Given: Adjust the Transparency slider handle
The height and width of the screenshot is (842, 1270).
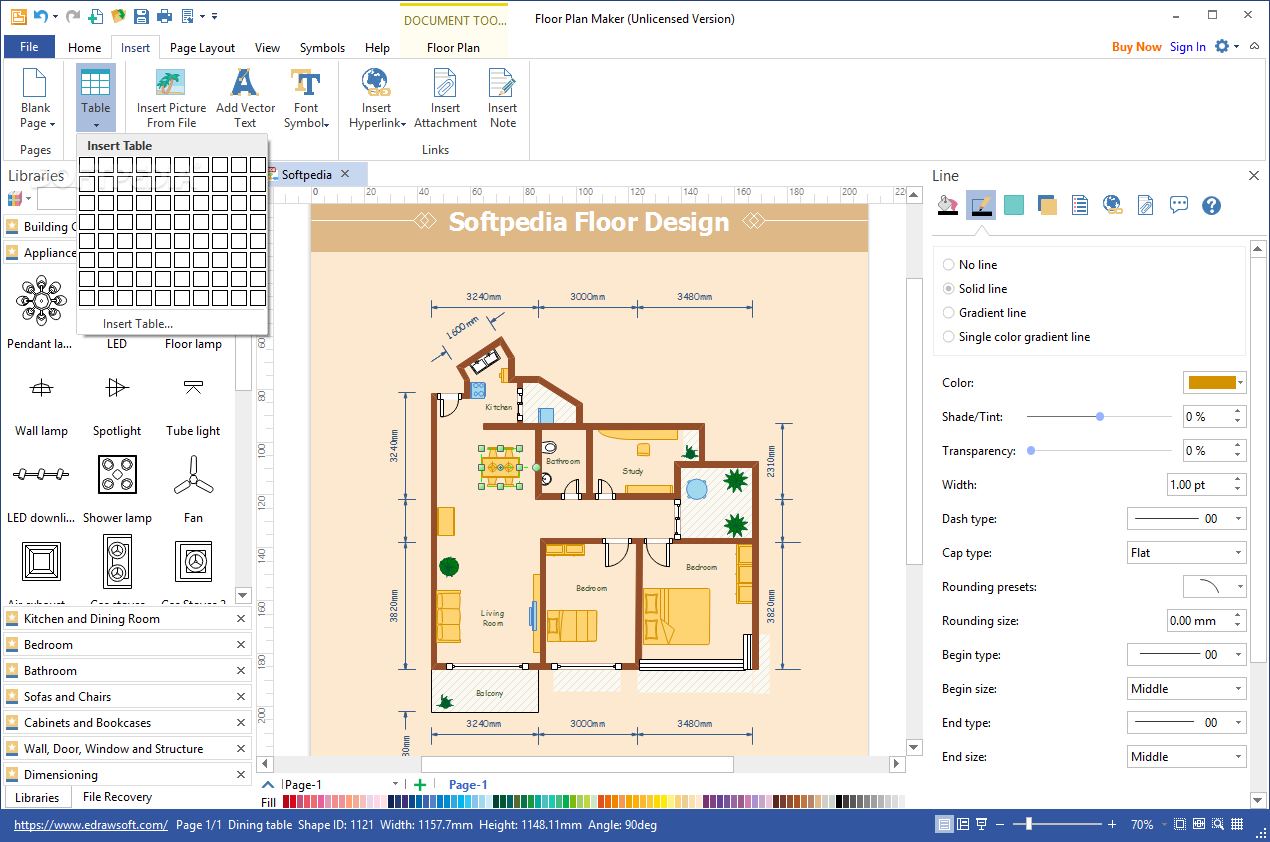Looking at the screenshot, I should [x=1031, y=451].
